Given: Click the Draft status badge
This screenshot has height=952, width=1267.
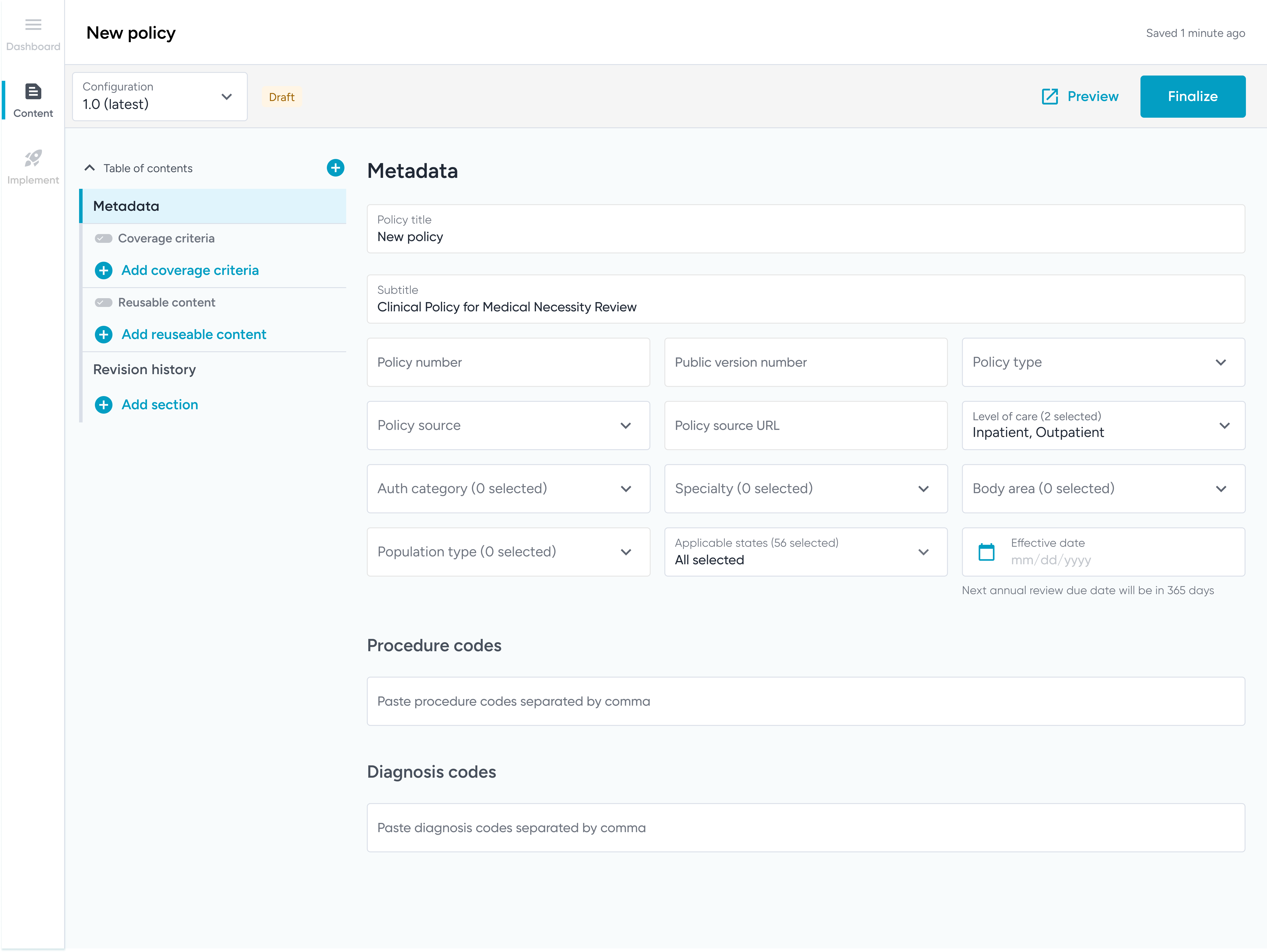Looking at the screenshot, I should (282, 97).
